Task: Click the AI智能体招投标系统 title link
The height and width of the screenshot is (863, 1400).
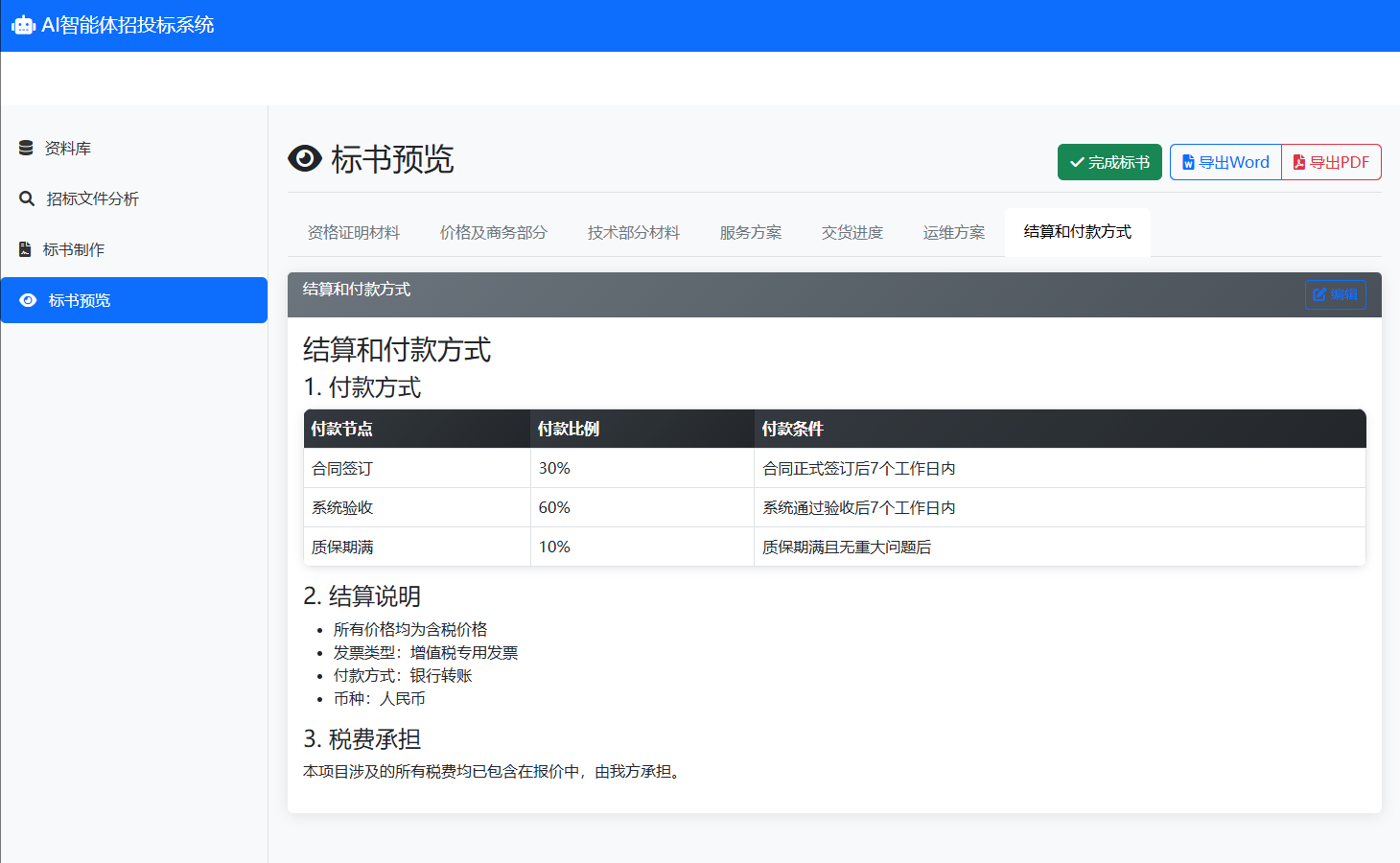Action: click(x=128, y=26)
